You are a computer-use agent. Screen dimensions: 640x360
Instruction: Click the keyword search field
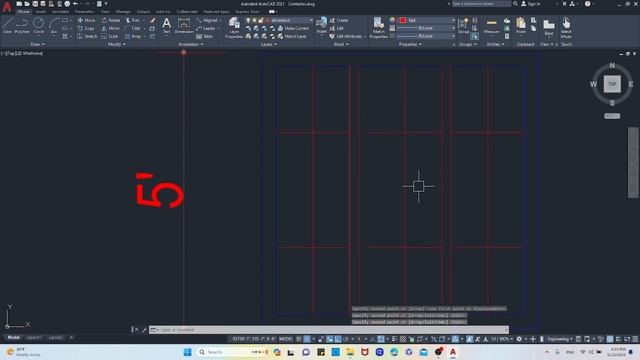[481, 4]
